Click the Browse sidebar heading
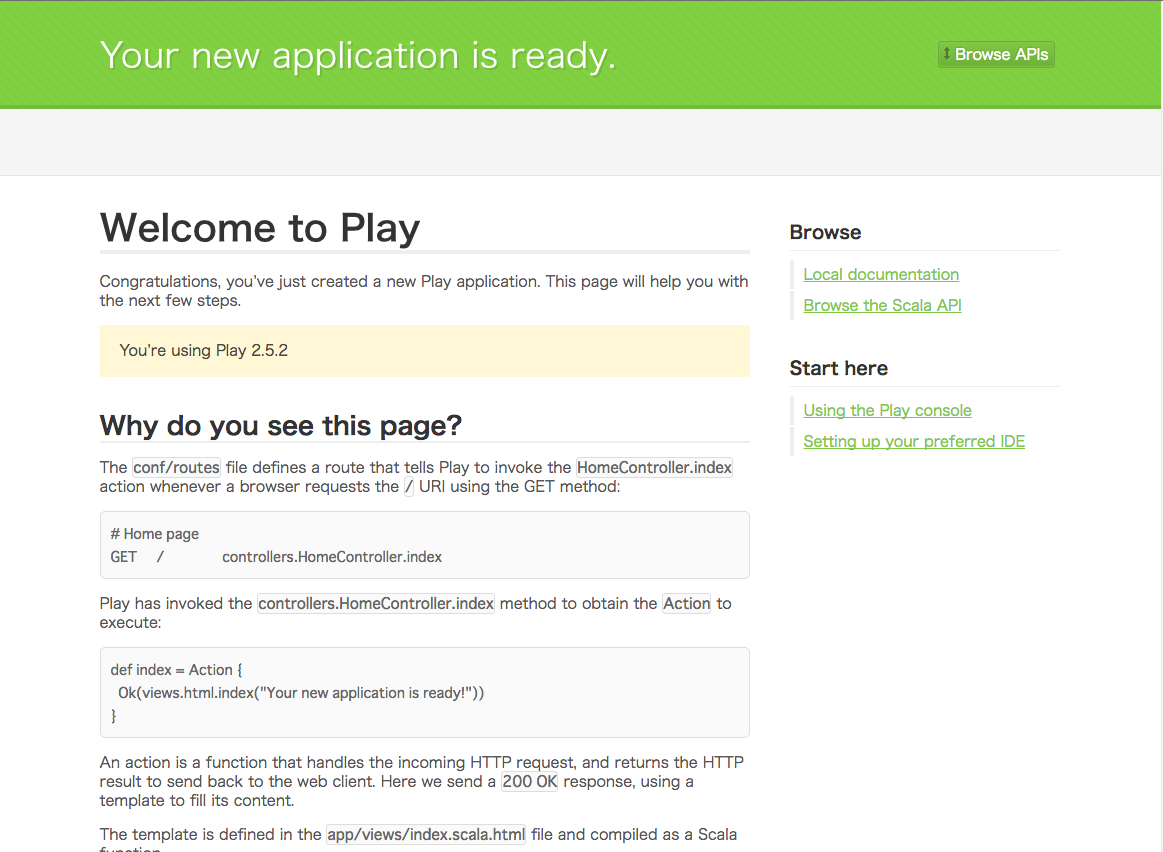This screenshot has width=1163, height=852. (826, 232)
